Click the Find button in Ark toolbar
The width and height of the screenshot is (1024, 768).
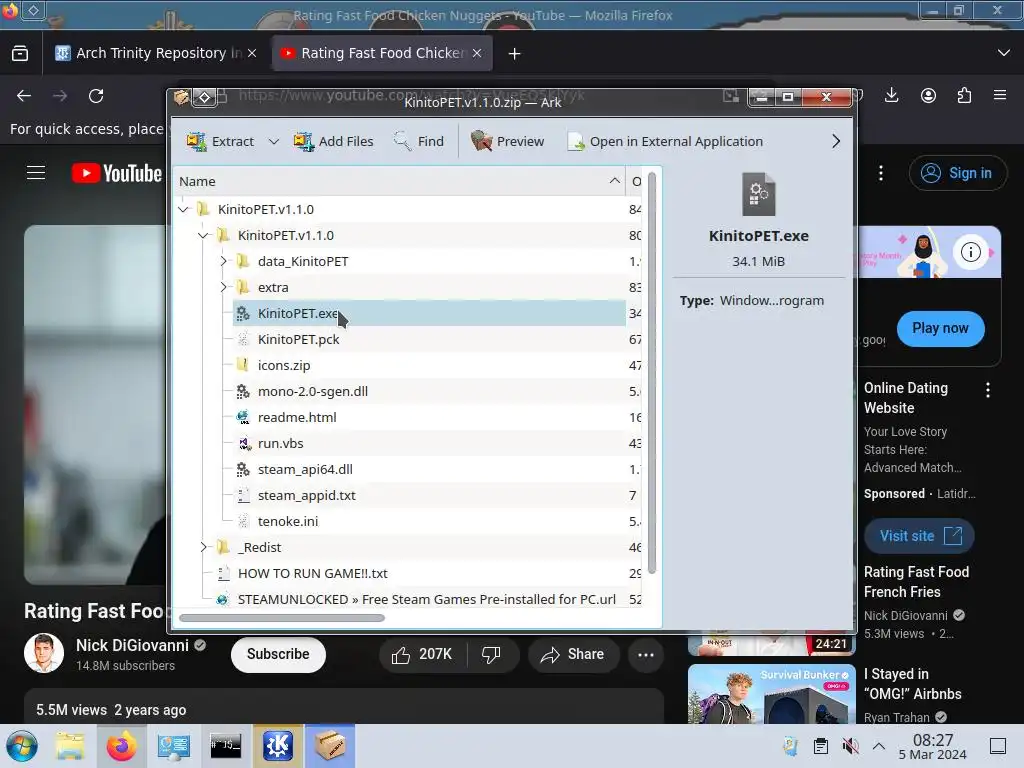tap(419, 142)
